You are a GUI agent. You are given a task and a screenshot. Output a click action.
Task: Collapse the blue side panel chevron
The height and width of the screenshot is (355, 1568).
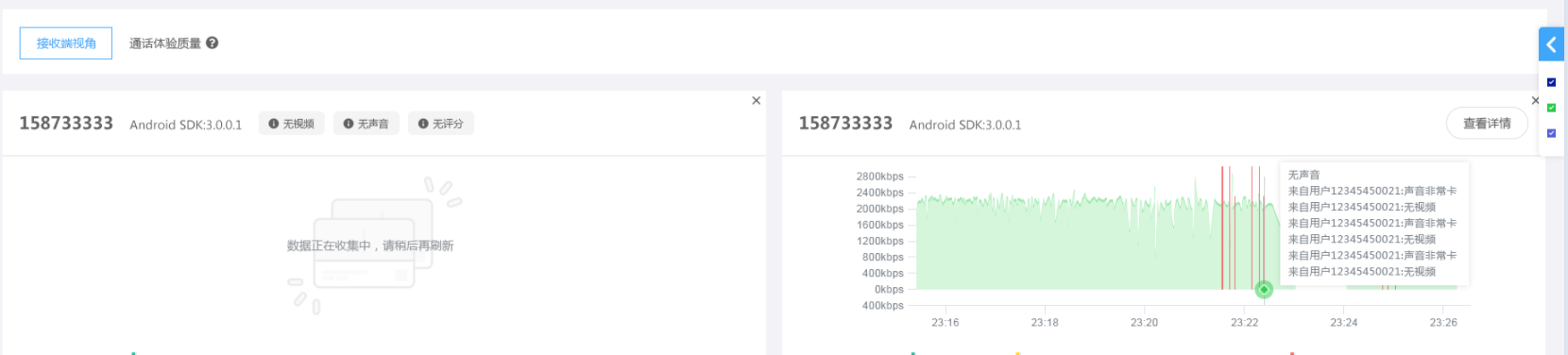1551,44
